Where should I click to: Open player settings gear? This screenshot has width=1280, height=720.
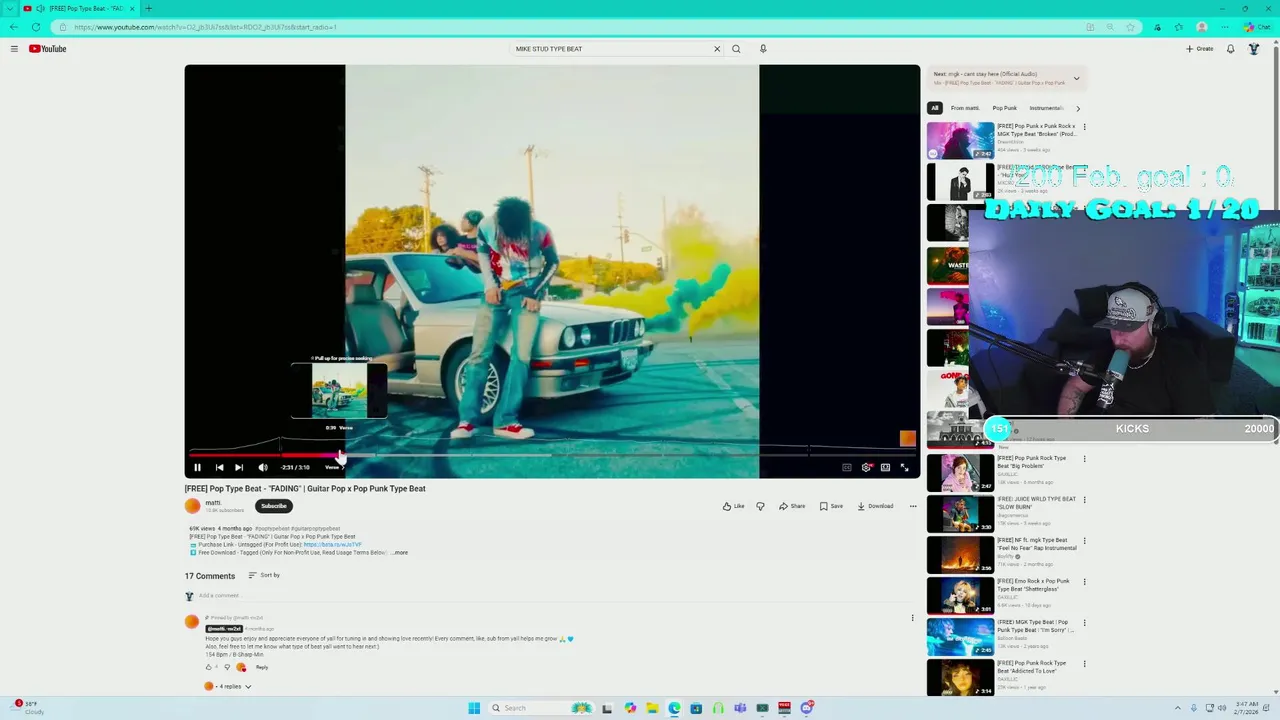[x=866, y=467]
